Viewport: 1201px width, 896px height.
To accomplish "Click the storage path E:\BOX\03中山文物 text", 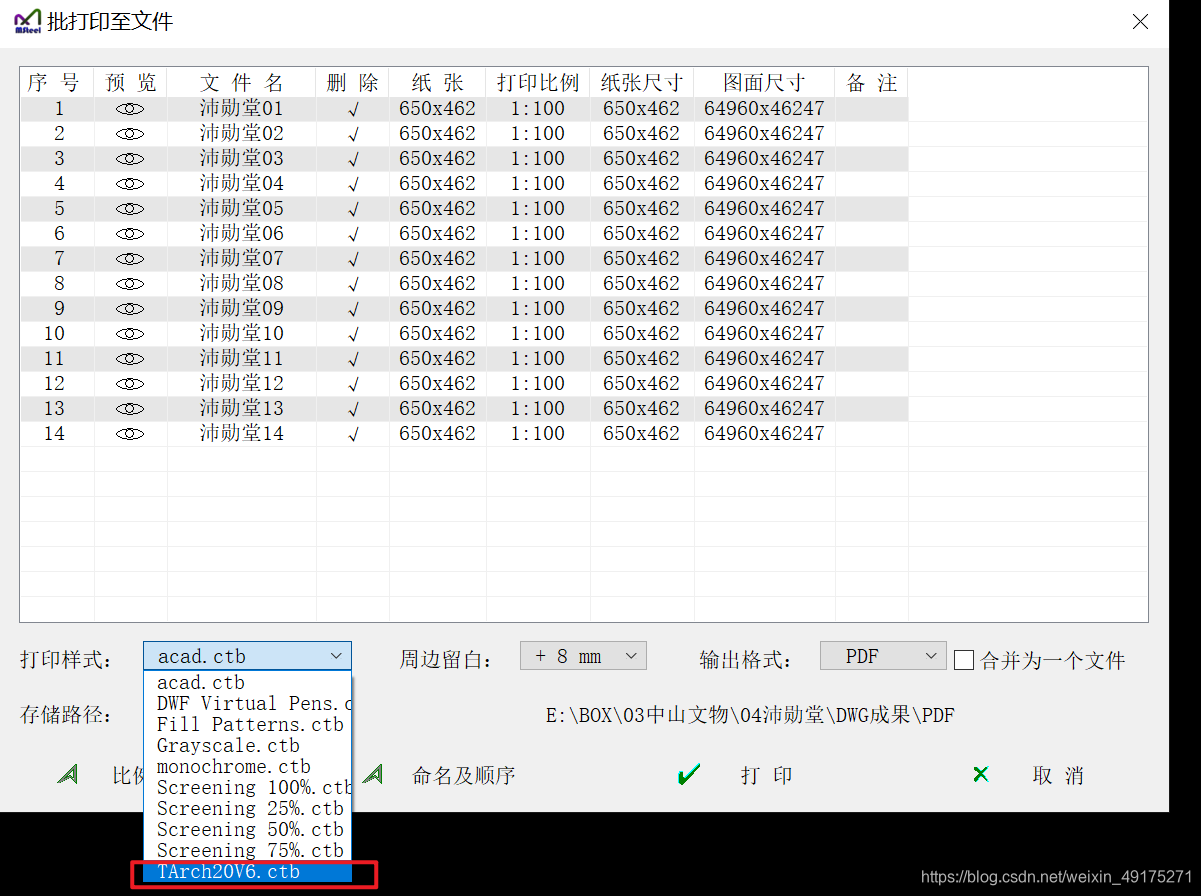I will pos(750,715).
